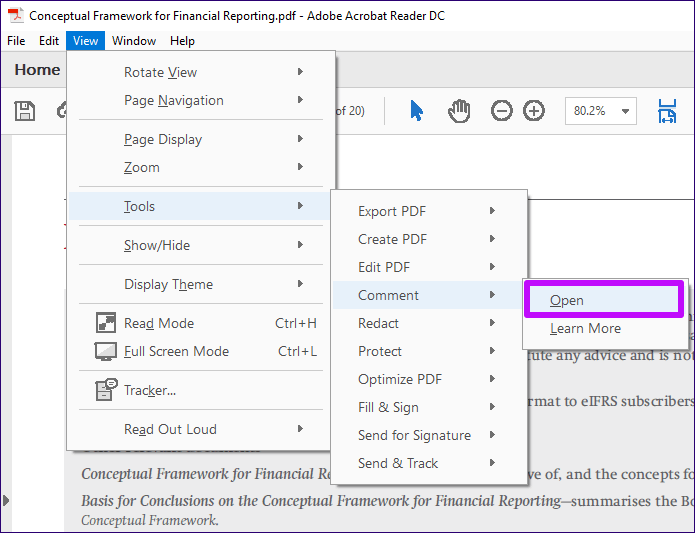Click the Tracker icon
The height and width of the screenshot is (533, 695).
(x=106, y=389)
